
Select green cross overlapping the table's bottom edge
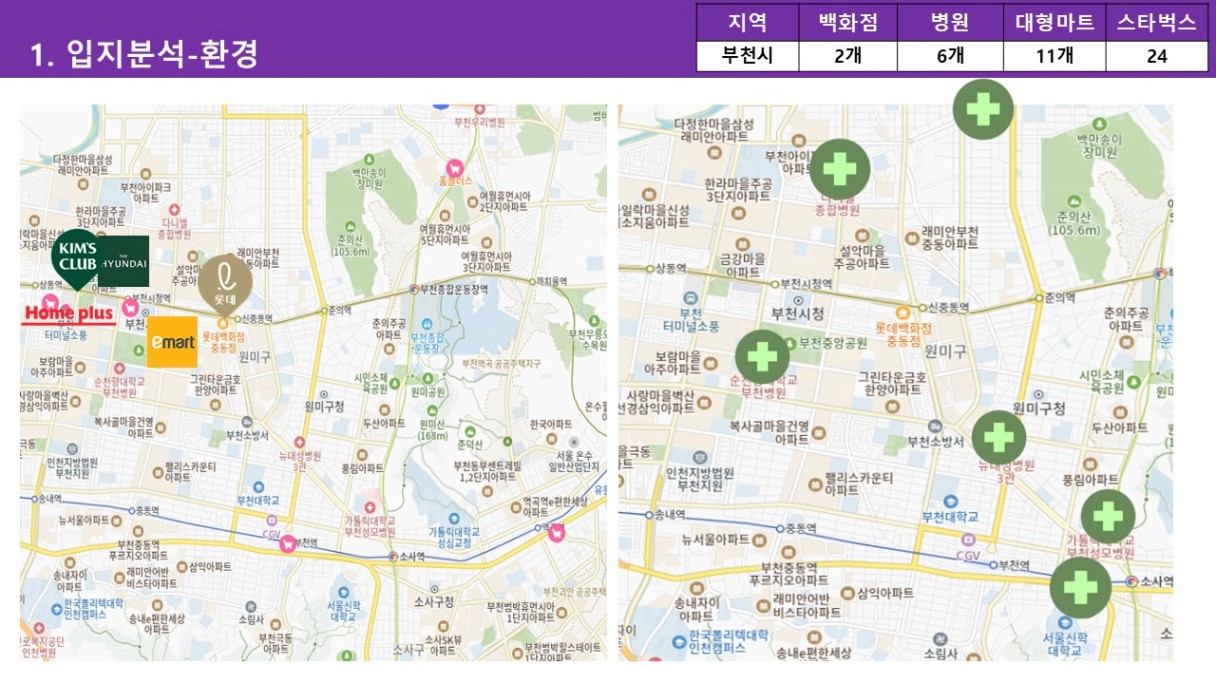pos(983,108)
